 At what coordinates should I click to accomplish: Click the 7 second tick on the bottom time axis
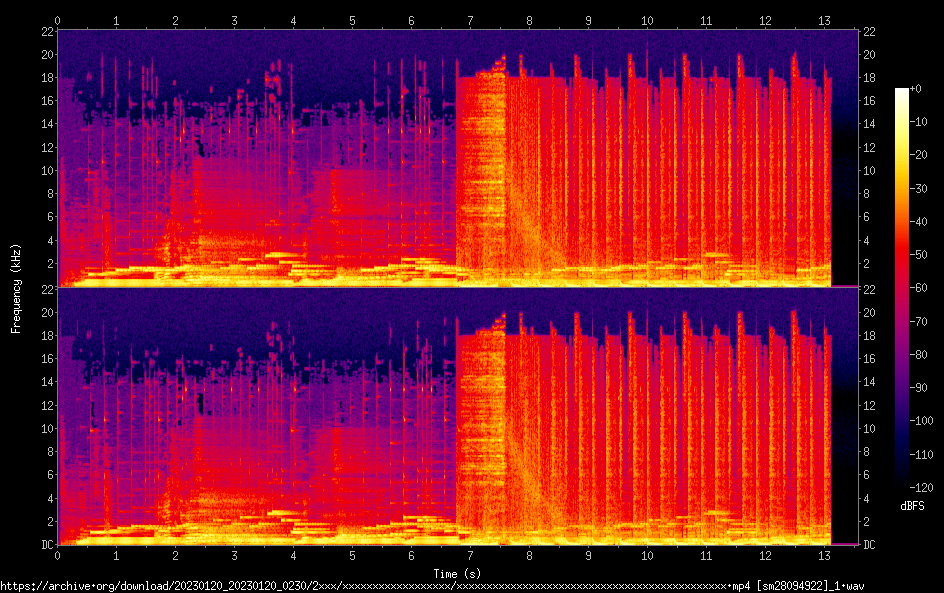tap(470, 555)
